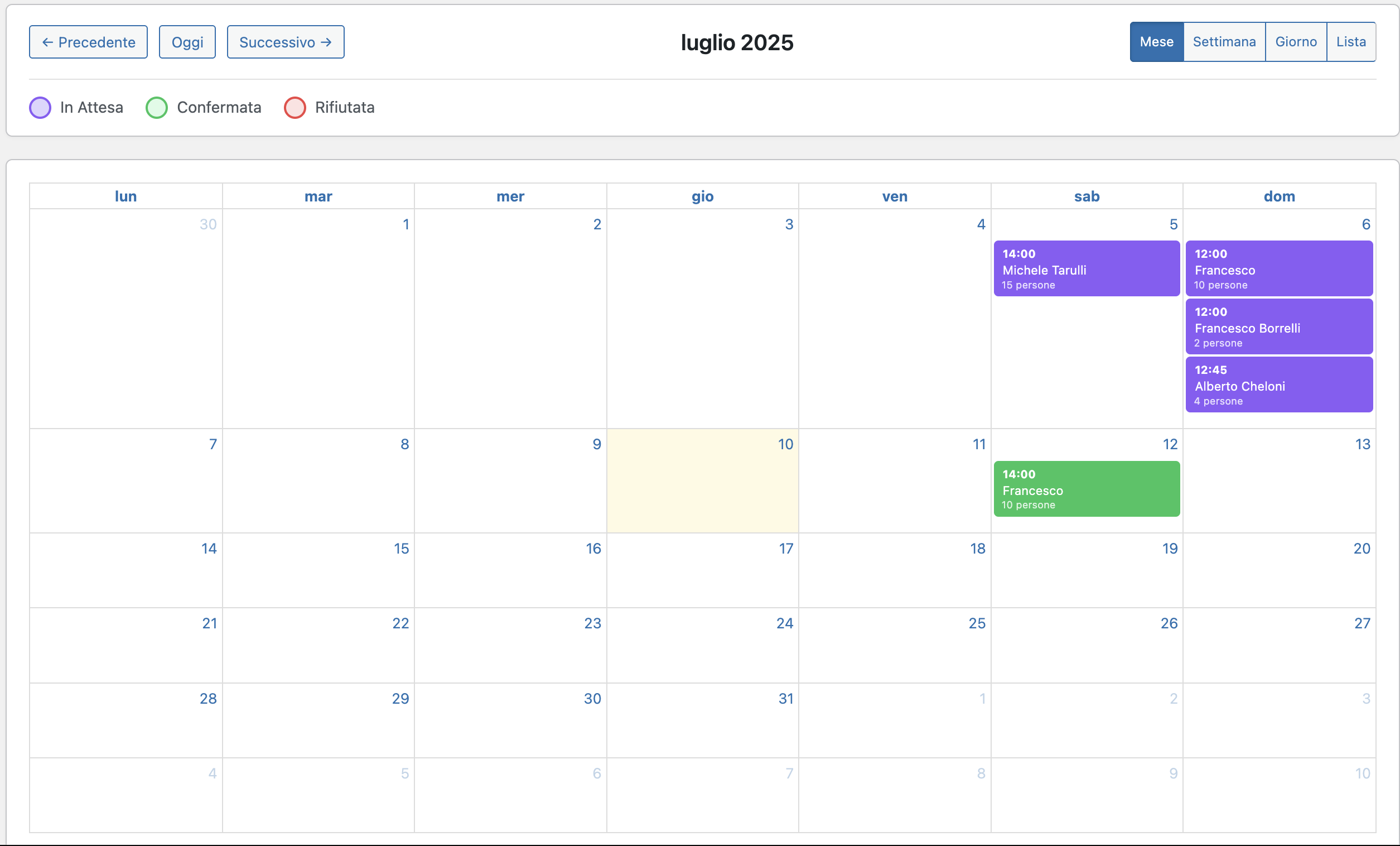The image size is (1400, 846).
Task: Click the green Confermata legend circle
Action: coord(156,108)
